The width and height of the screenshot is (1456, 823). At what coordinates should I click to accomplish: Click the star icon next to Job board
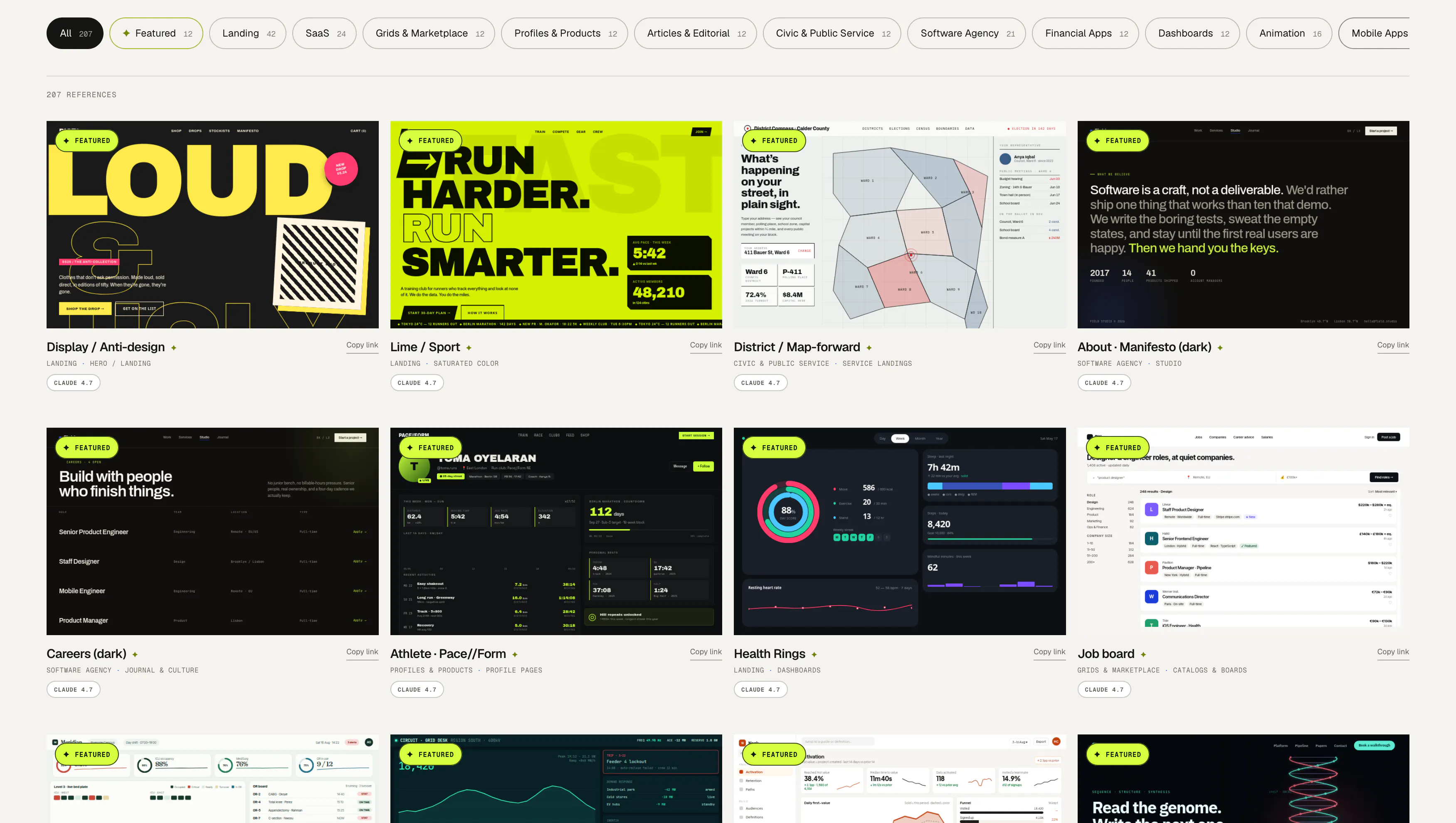(1143, 655)
